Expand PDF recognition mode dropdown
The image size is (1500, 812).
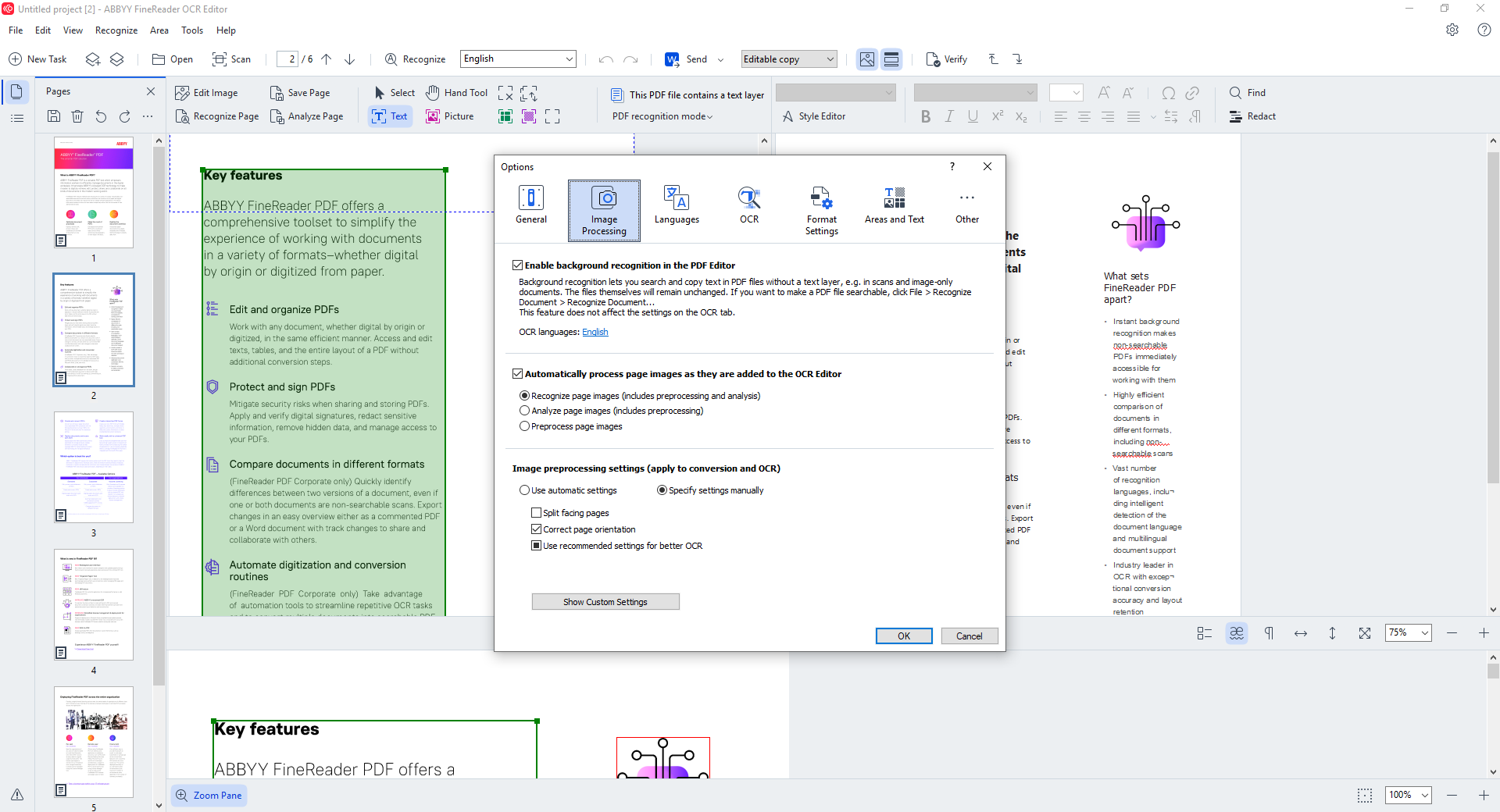(x=662, y=116)
